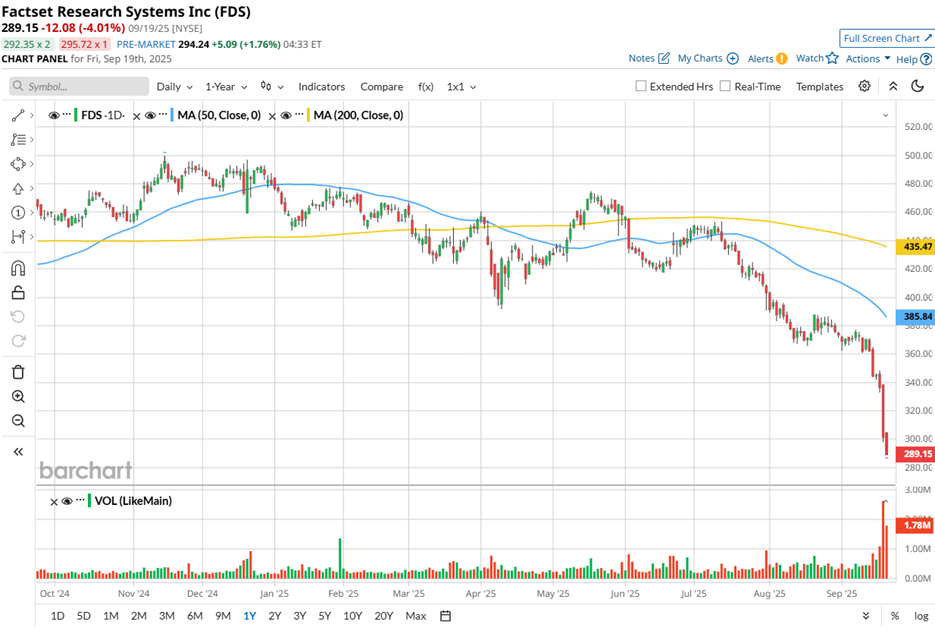This screenshot has width=935, height=634.
Task: Collapse the toolbar with double chevron up
Action: tap(893, 86)
